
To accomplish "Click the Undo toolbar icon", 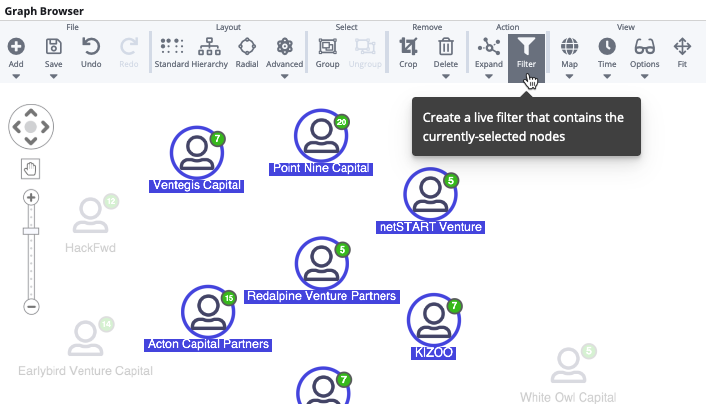I will 91,46.
